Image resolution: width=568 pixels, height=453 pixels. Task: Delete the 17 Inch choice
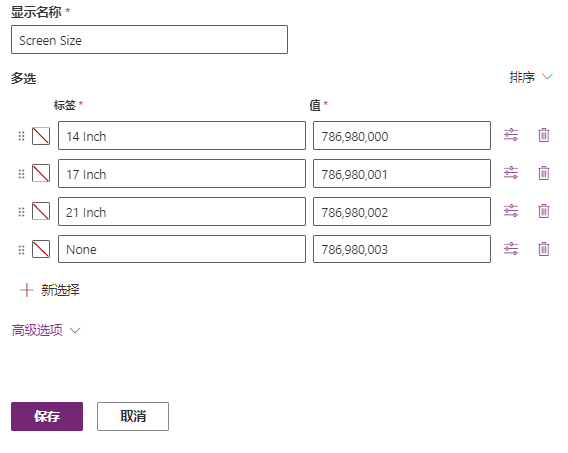tap(544, 173)
